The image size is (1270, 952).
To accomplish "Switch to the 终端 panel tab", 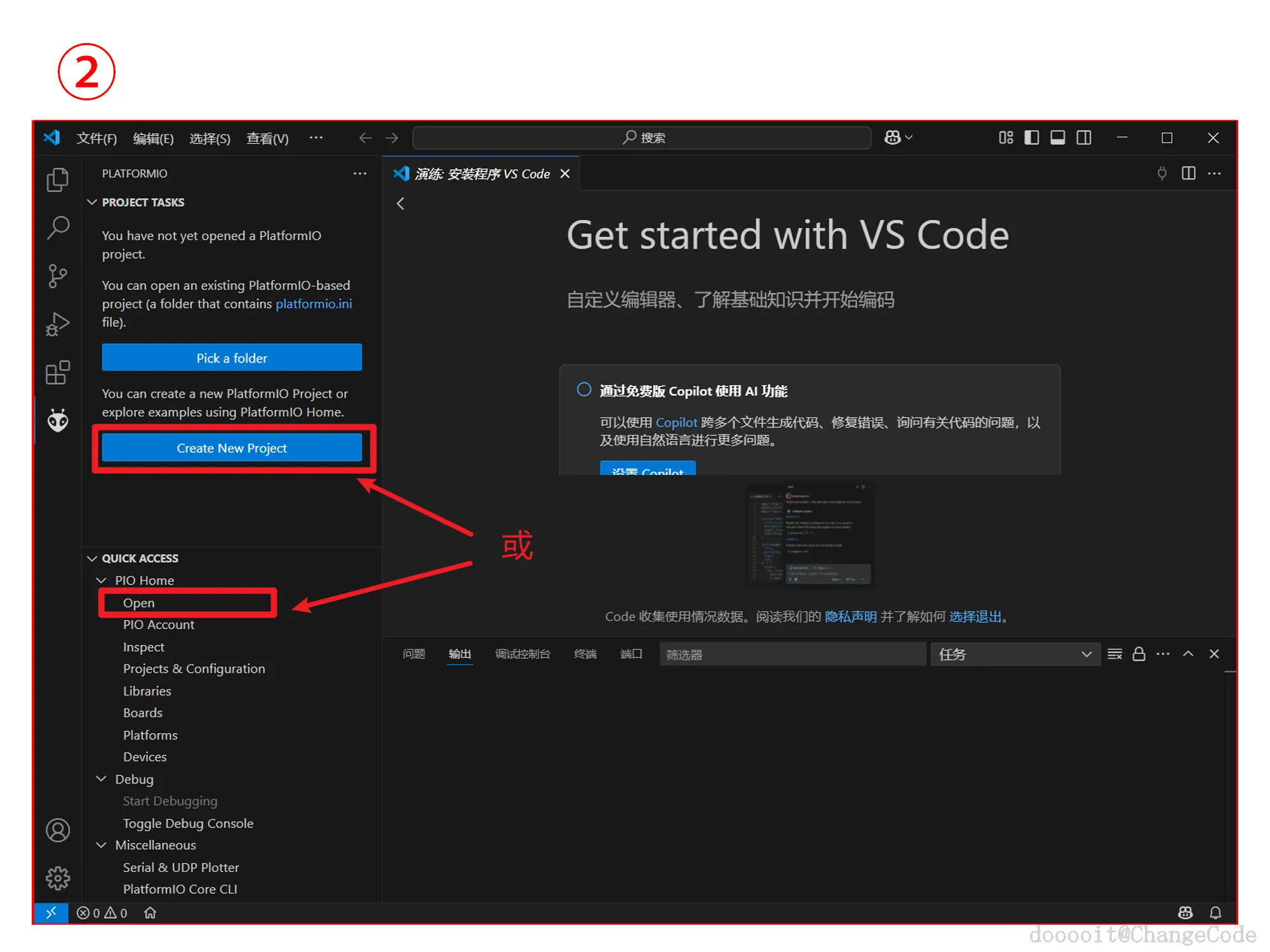I will (585, 654).
